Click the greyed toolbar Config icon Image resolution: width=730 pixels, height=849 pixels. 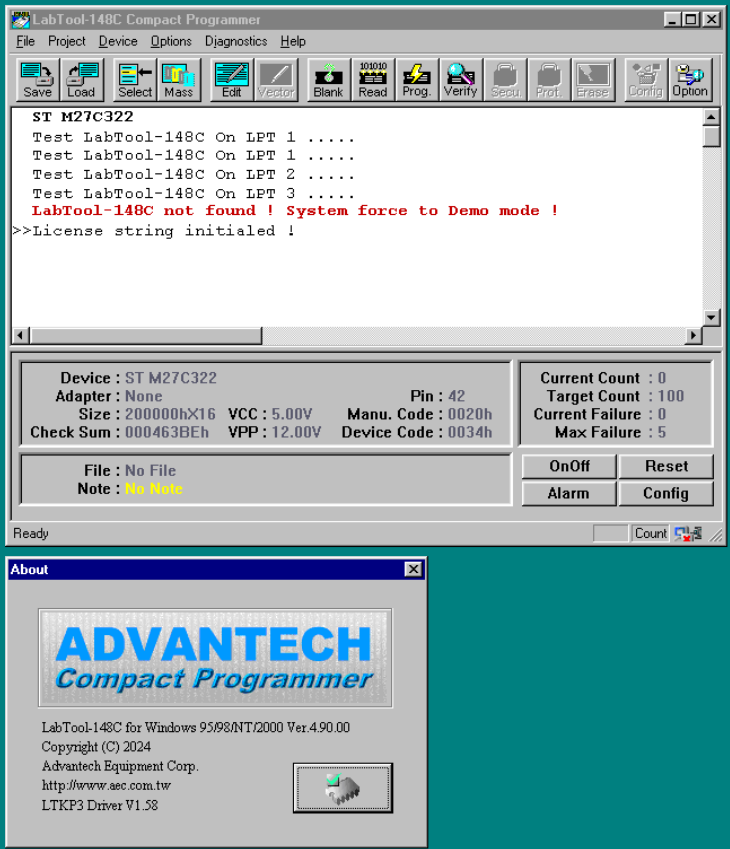tap(646, 80)
